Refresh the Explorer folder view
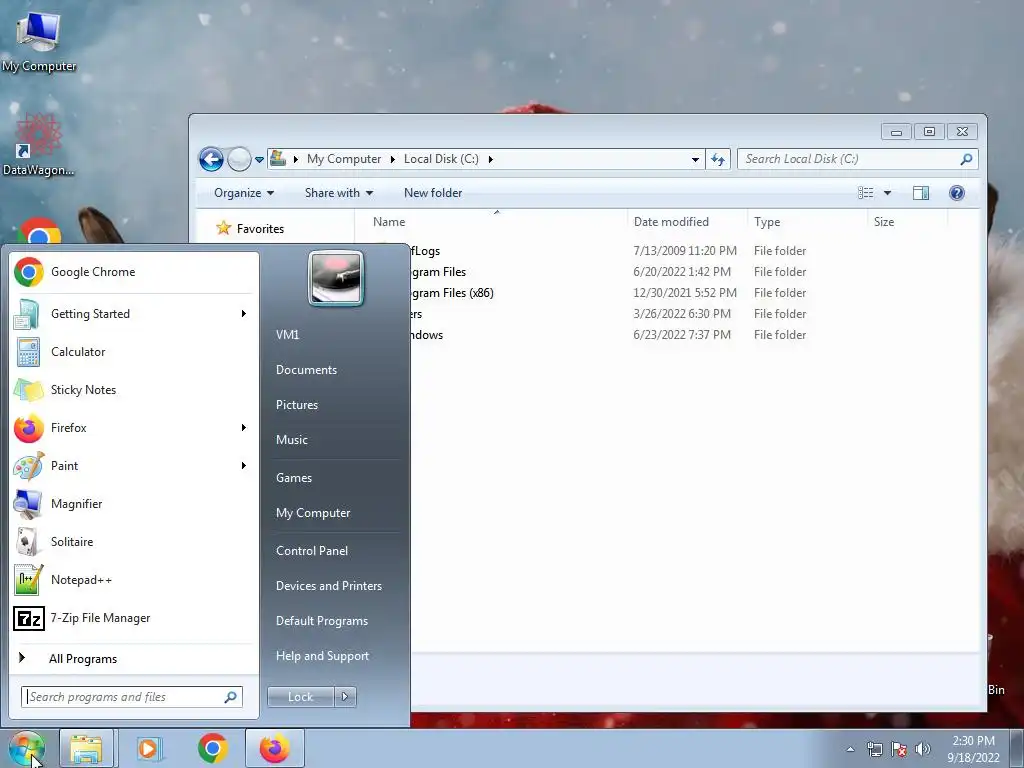The image size is (1024, 768). (718, 159)
